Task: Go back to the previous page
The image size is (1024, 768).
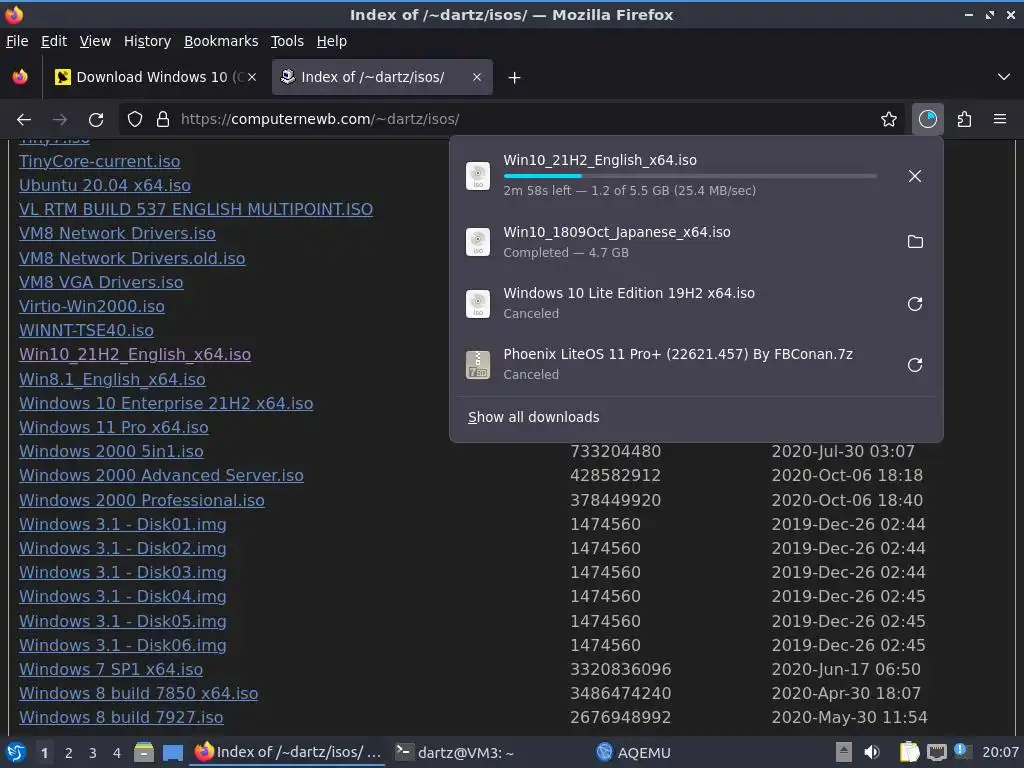Action: (24, 120)
